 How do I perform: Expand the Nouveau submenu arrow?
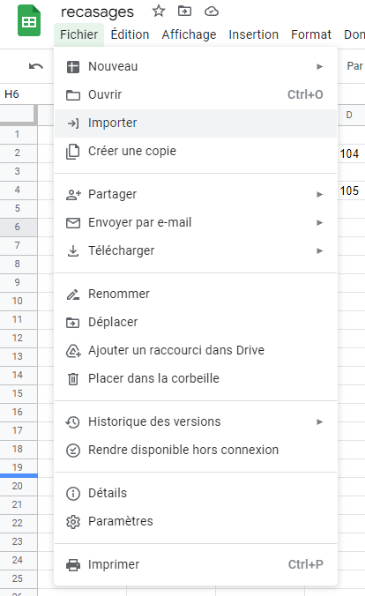(x=320, y=67)
